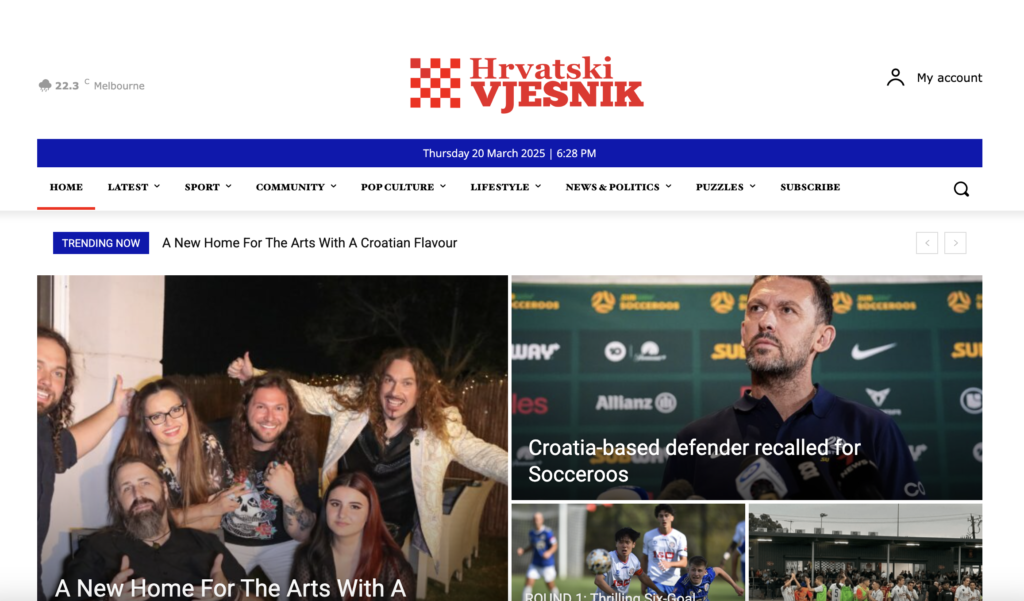Viewport: 1024px width, 601px height.
Task: Click the My account link text
Action: point(949,78)
